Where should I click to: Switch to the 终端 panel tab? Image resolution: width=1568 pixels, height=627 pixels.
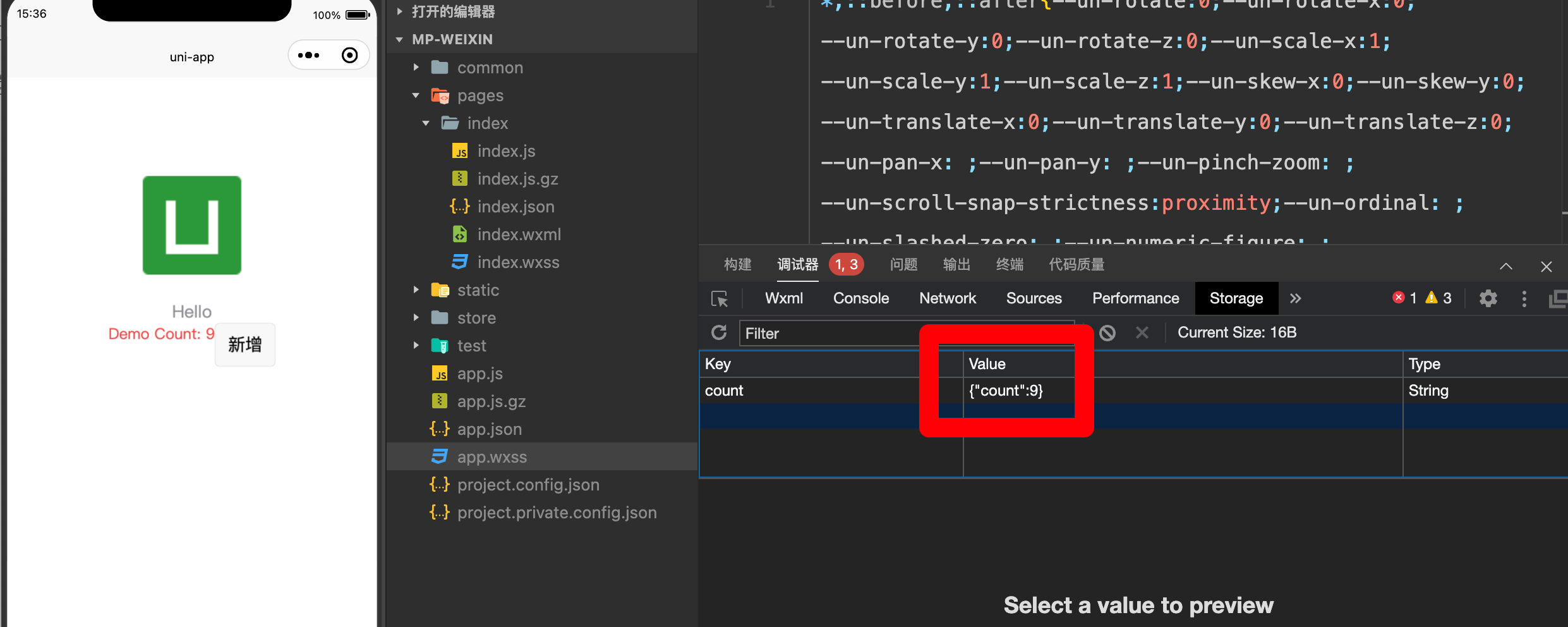pos(1010,264)
